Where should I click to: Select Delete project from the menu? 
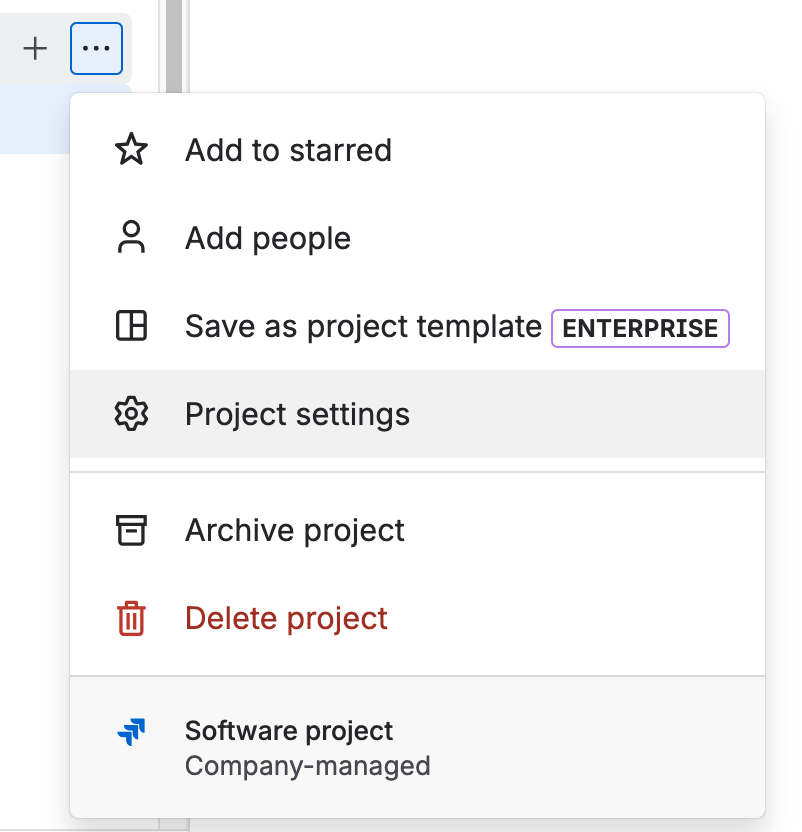point(286,618)
